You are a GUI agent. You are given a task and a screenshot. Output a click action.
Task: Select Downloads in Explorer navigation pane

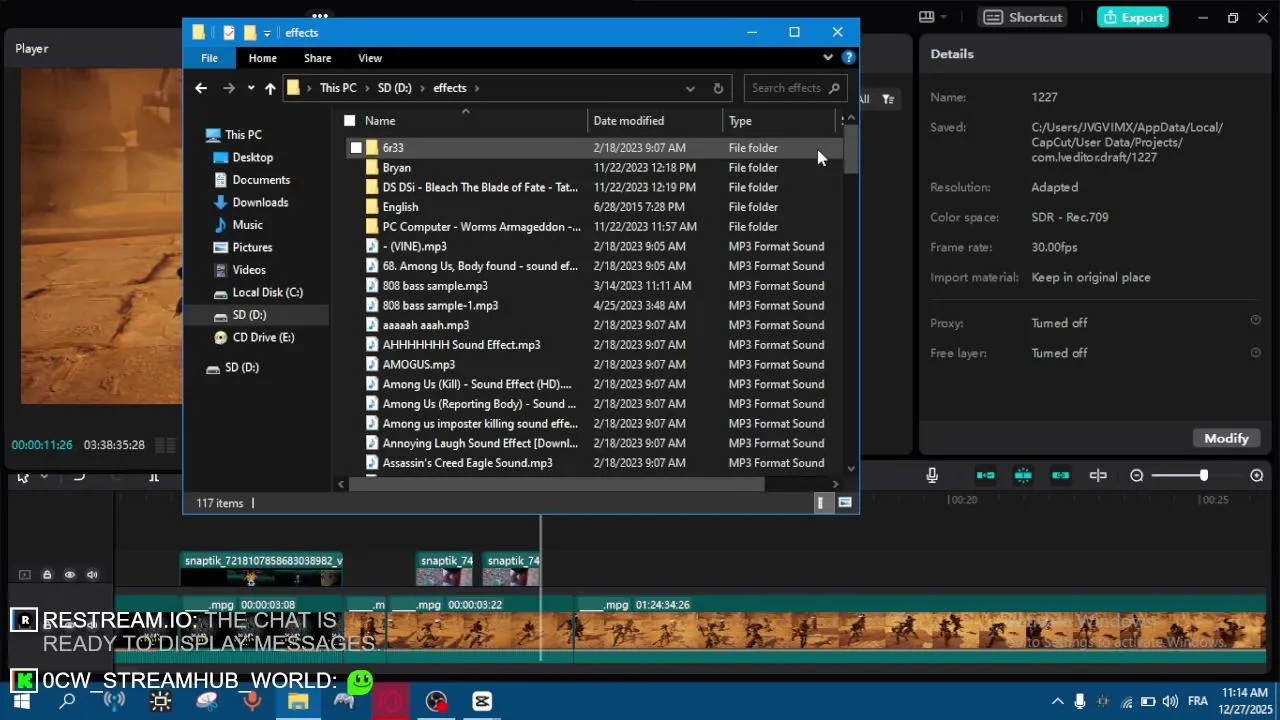pyautogui.click(x=260, y=202)
